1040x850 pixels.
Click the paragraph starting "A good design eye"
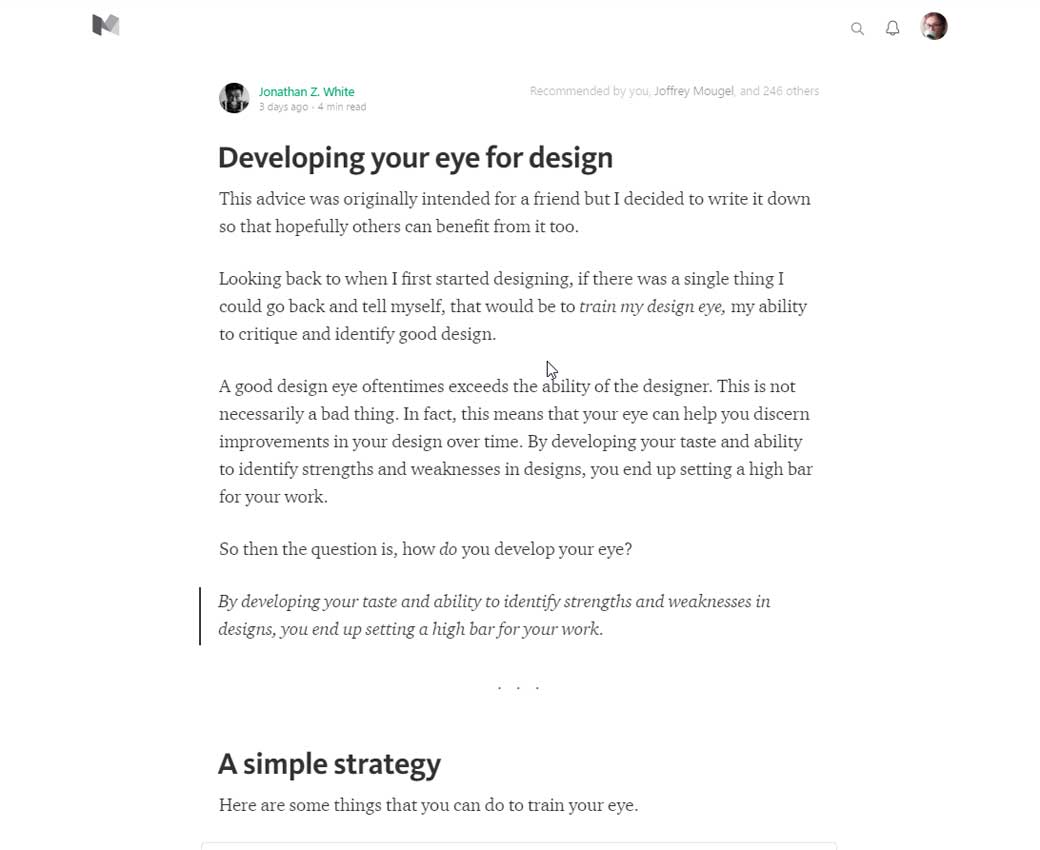515,441
